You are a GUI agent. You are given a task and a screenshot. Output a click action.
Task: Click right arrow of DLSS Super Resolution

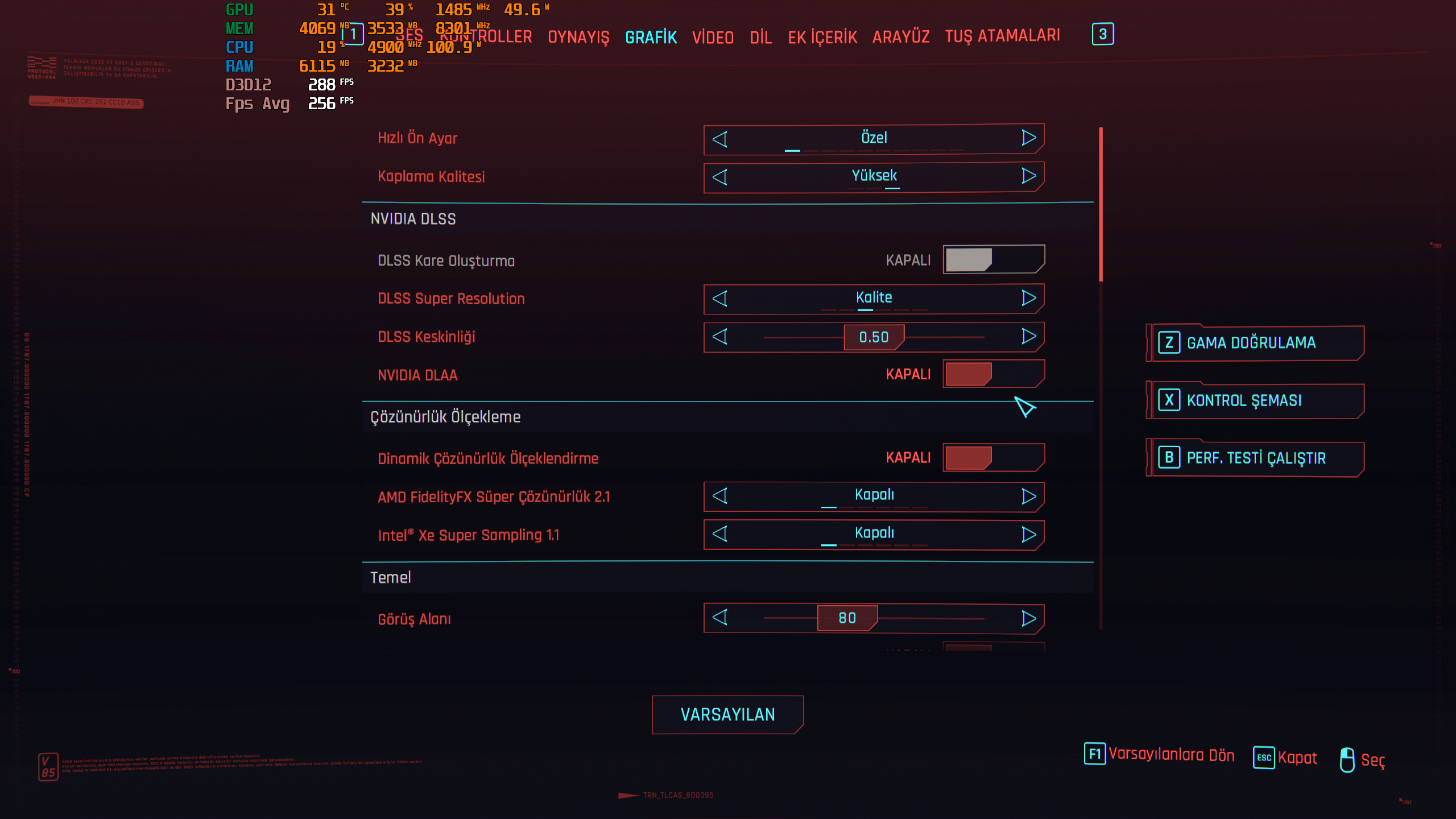point(1028,298)
